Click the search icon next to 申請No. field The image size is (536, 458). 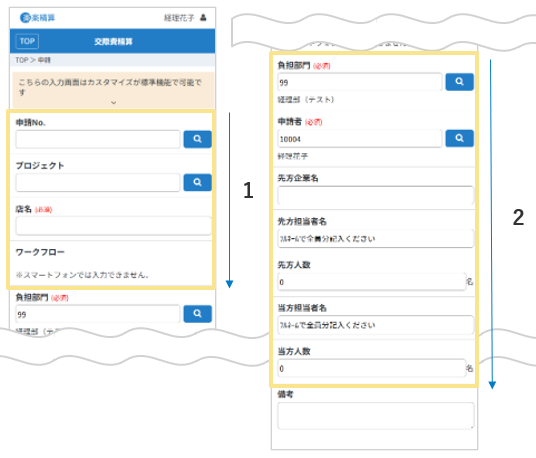click(197, 139)
